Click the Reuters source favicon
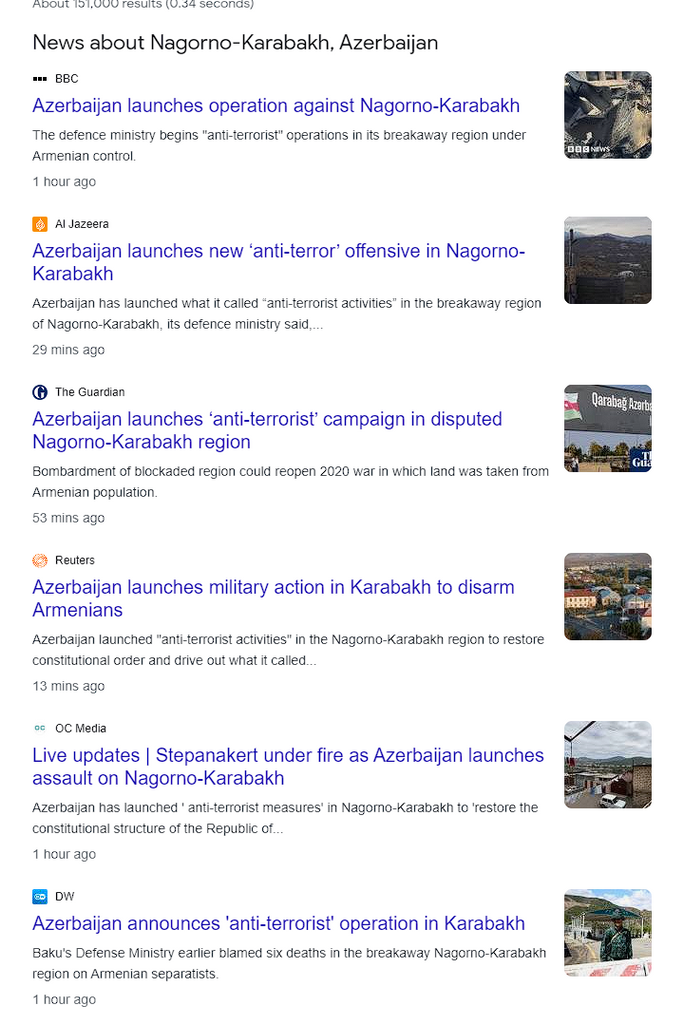Viewport: 679px width, 1024px height. tap(40, 560)
